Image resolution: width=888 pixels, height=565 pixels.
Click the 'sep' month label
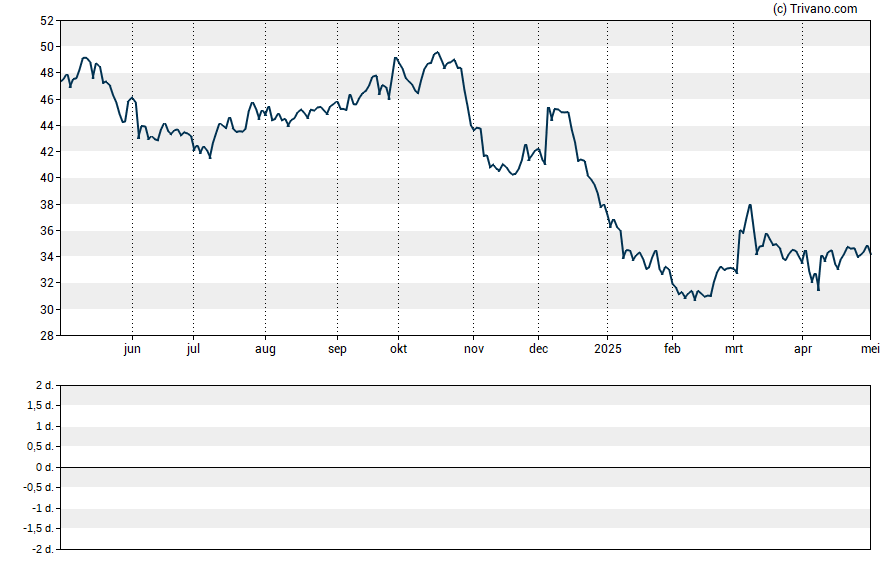(337, 349)
